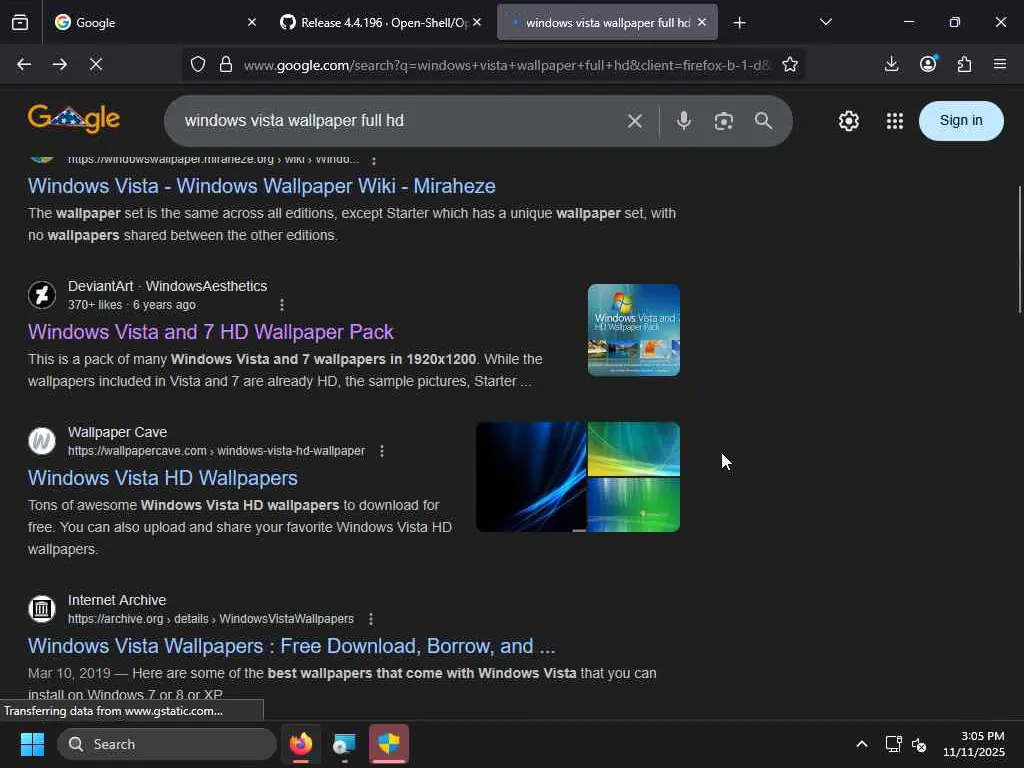Screen dimensions: 1024x768
Task: Open Windows Vista Wallpaper Wiki Miraheze link
Action: pyautogui.click(x=261, y=186)
